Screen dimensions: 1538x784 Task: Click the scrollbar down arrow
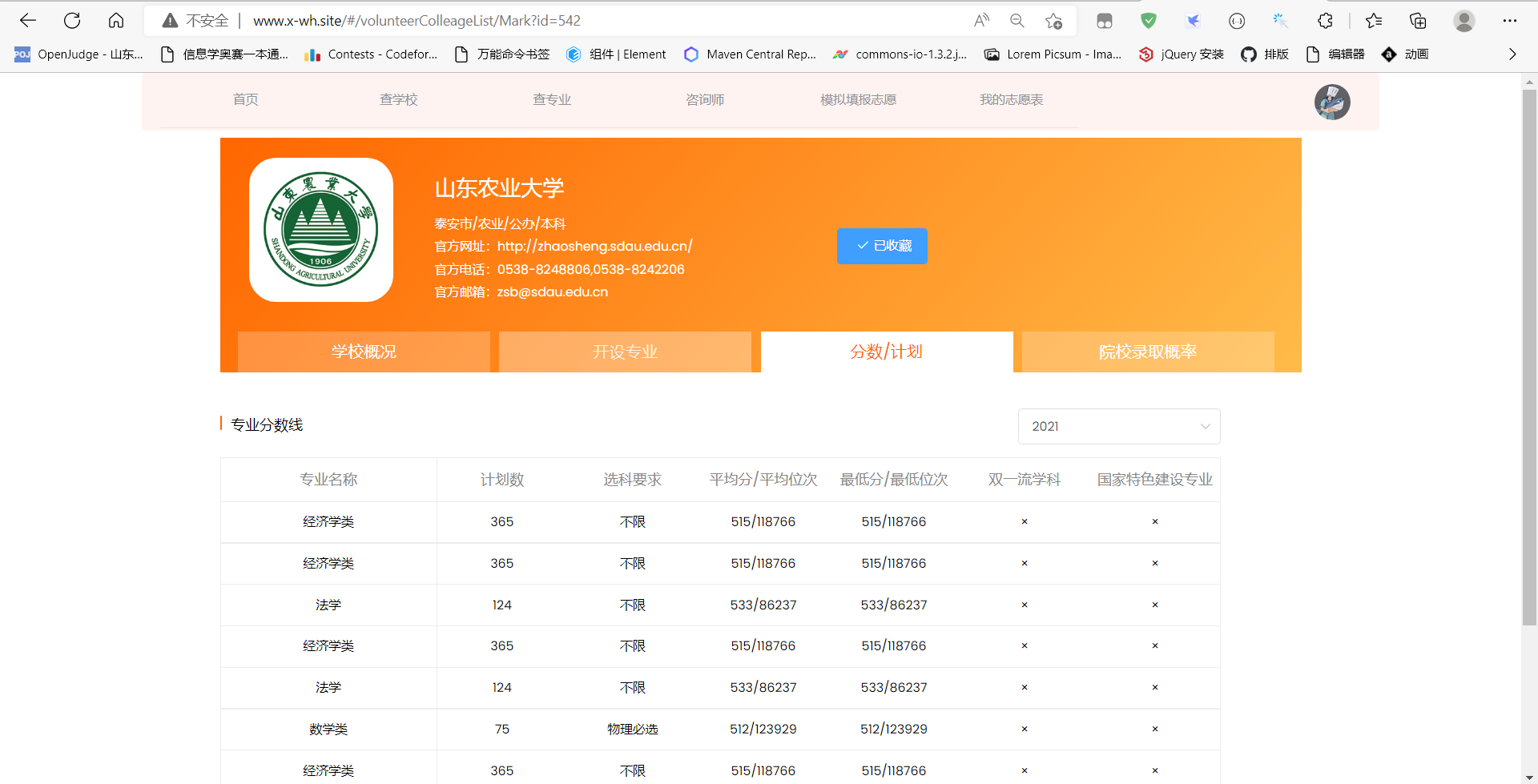click(1529, 778)
